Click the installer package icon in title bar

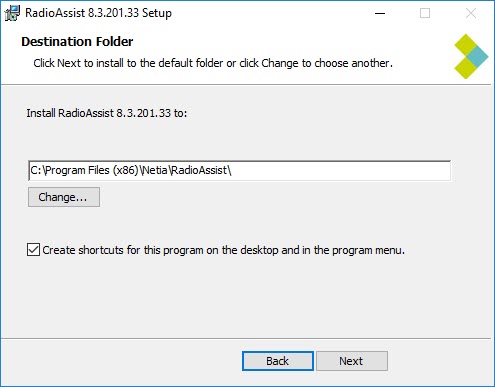click(13, 13)
